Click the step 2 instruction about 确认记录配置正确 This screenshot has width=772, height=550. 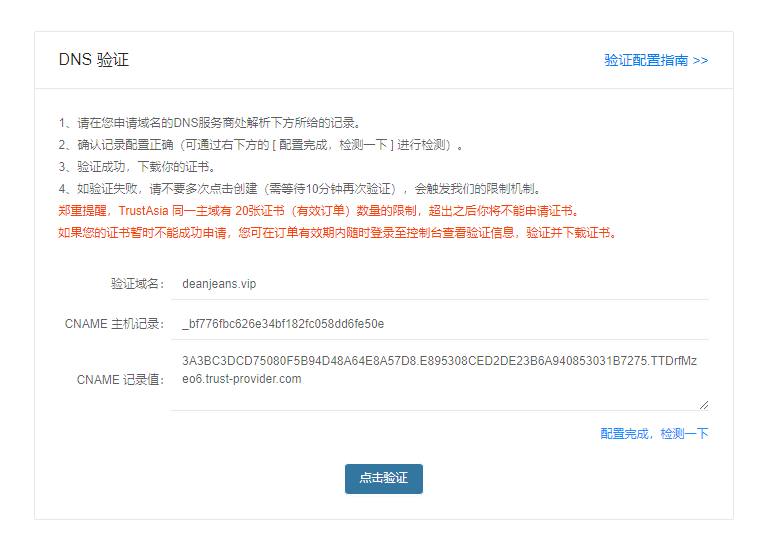coord(261,145)
